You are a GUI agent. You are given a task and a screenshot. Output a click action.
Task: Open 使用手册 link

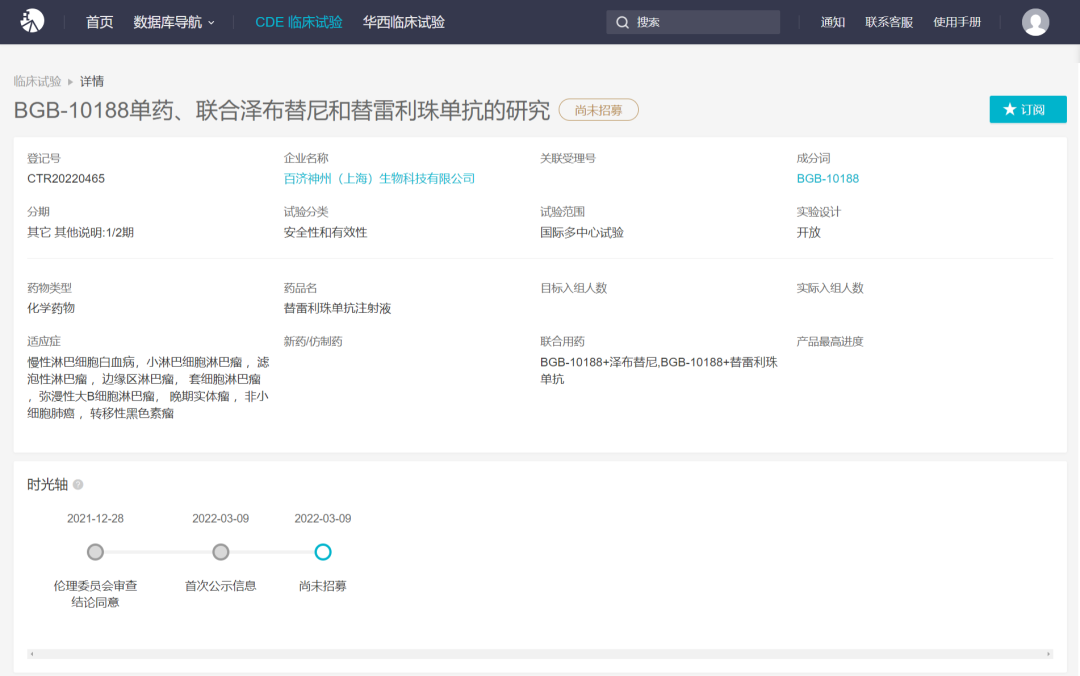[x=957, y=22]
